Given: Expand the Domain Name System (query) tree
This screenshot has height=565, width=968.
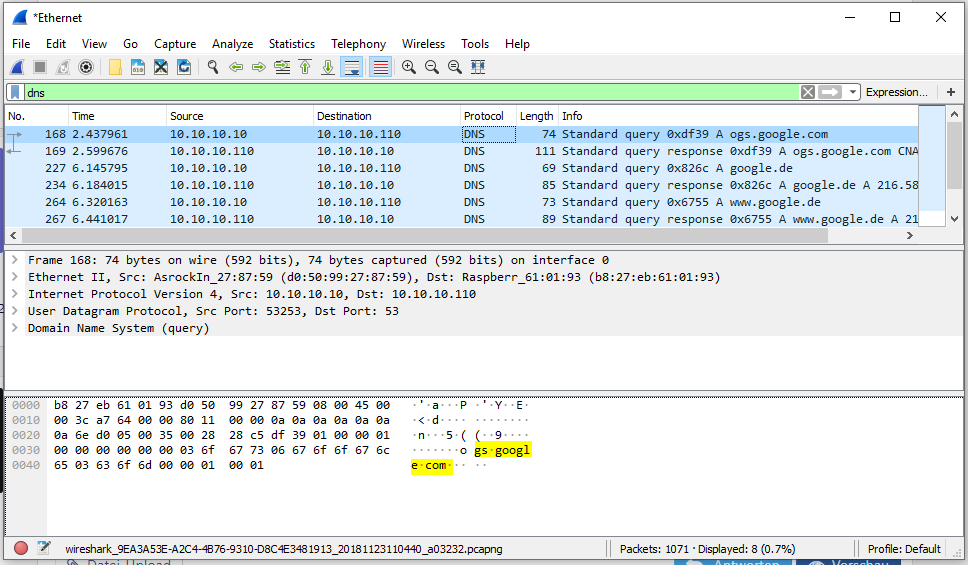Looking at the screenshot, I should (x=16, y=328).
